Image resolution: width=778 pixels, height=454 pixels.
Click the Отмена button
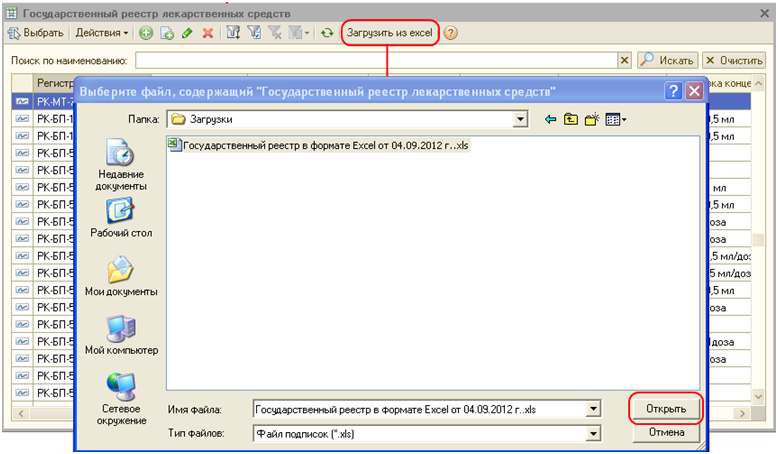664,433
